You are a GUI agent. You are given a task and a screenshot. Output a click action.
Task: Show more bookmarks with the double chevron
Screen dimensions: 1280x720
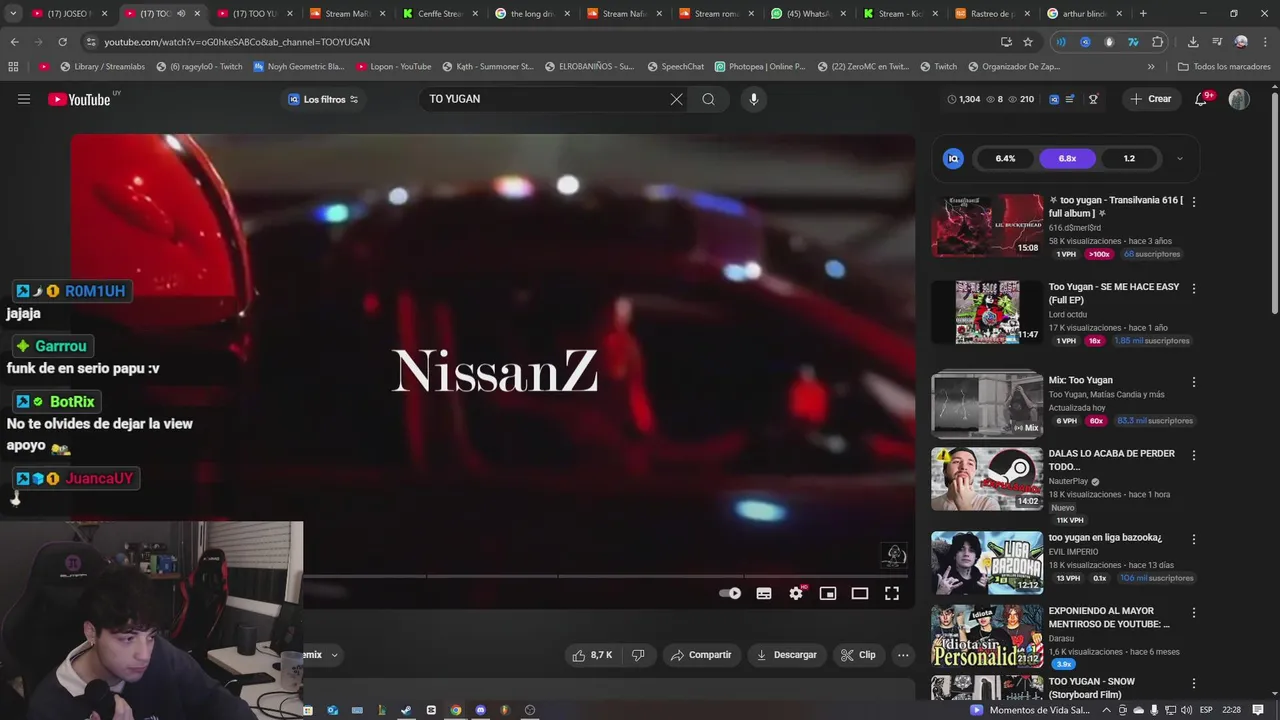1151,66
